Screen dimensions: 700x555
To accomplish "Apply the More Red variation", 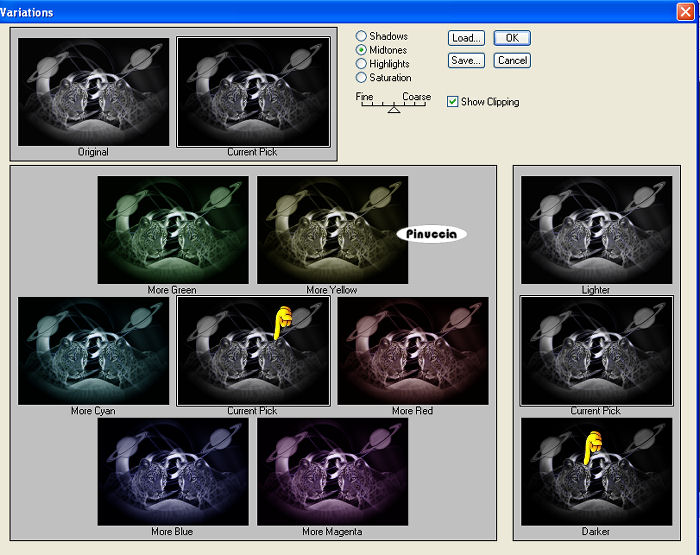I will pos(413,351).
